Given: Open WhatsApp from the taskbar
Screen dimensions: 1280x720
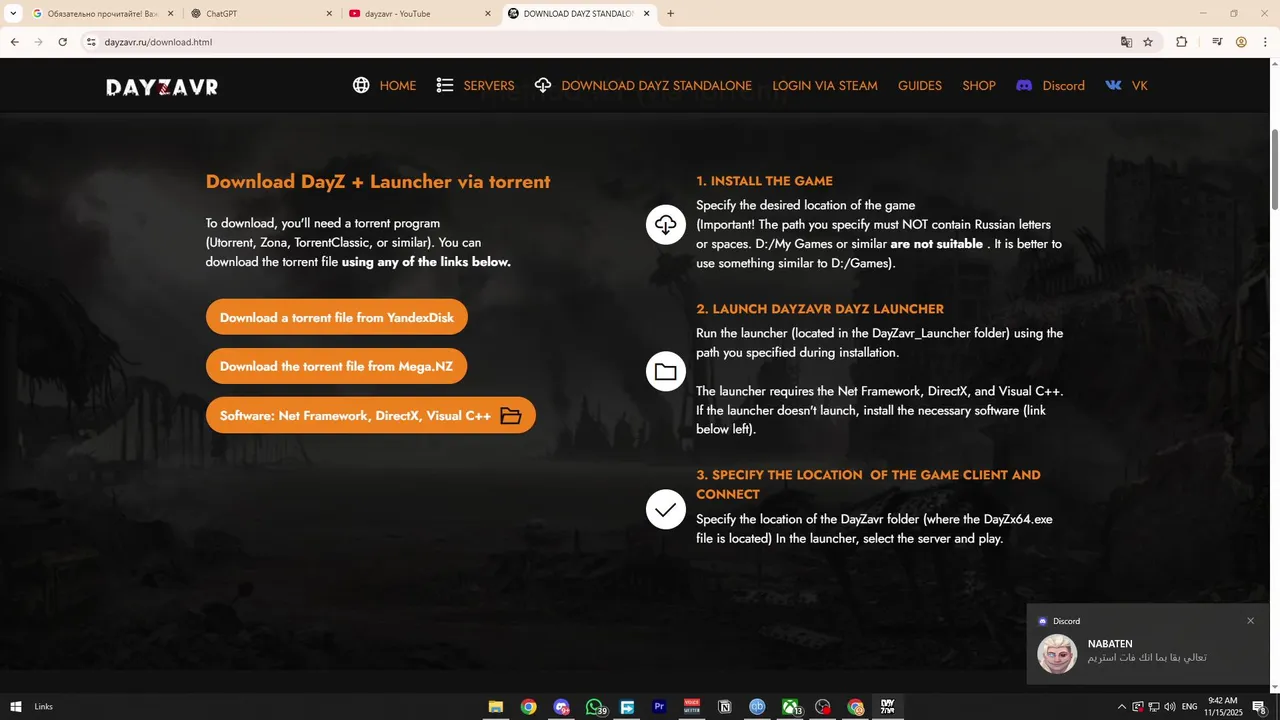Looking at the screenshot, I should 595,707.
